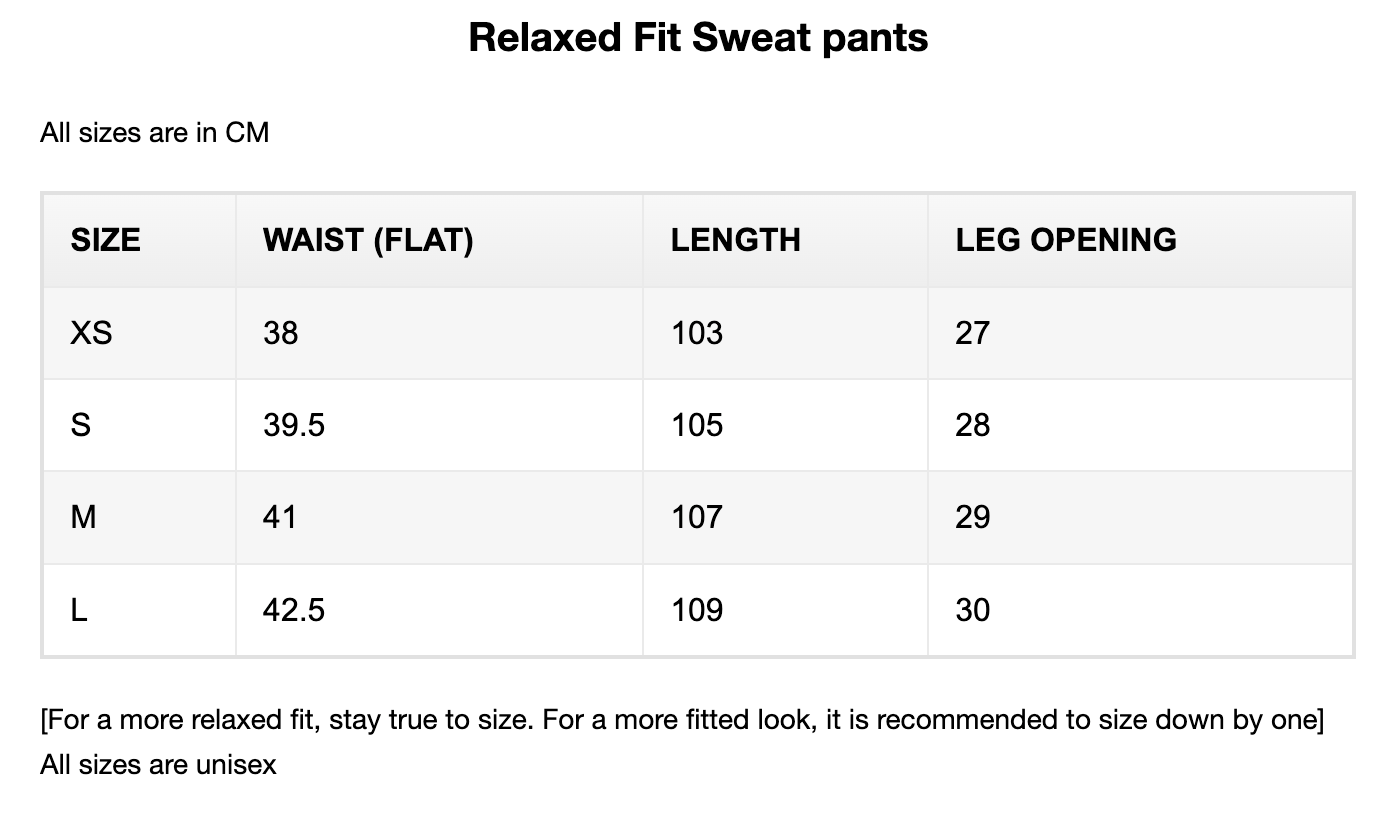This screenshot has width=1394, height=826.
Task: Click the length value 107
Action: [x=696, y=517]
